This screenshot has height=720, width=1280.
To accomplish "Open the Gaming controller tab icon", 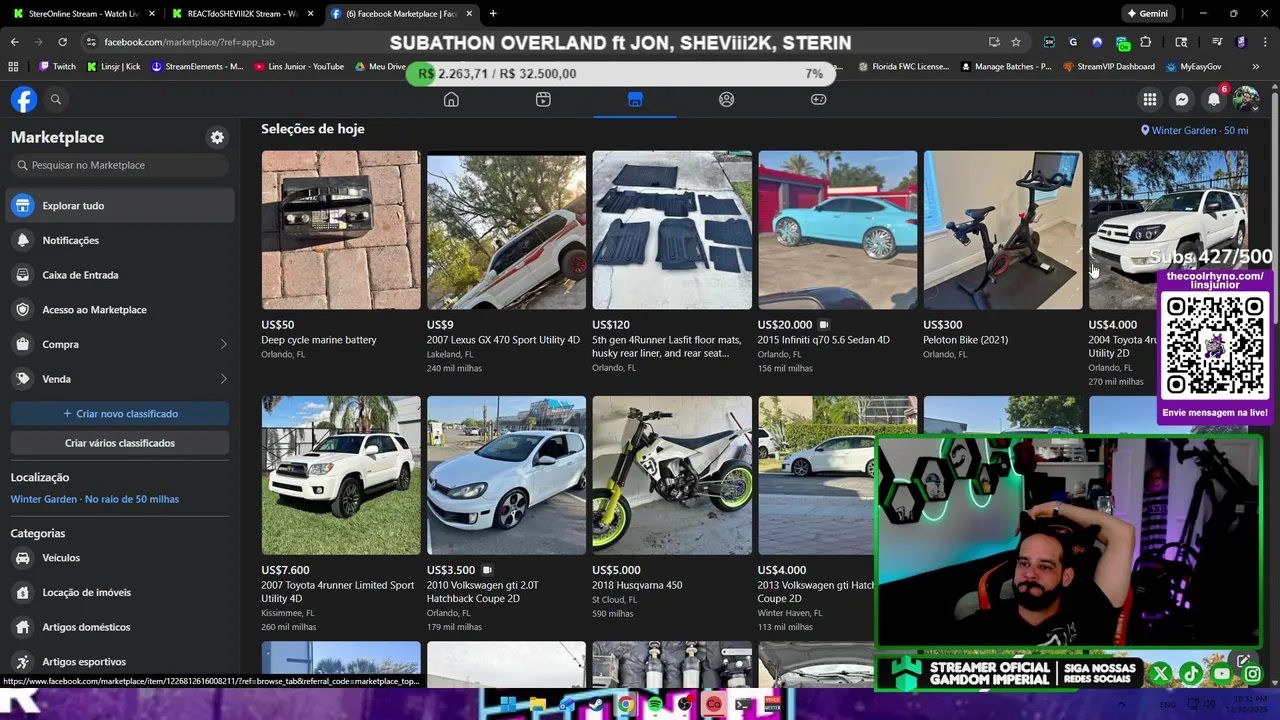I will (819, 99).
